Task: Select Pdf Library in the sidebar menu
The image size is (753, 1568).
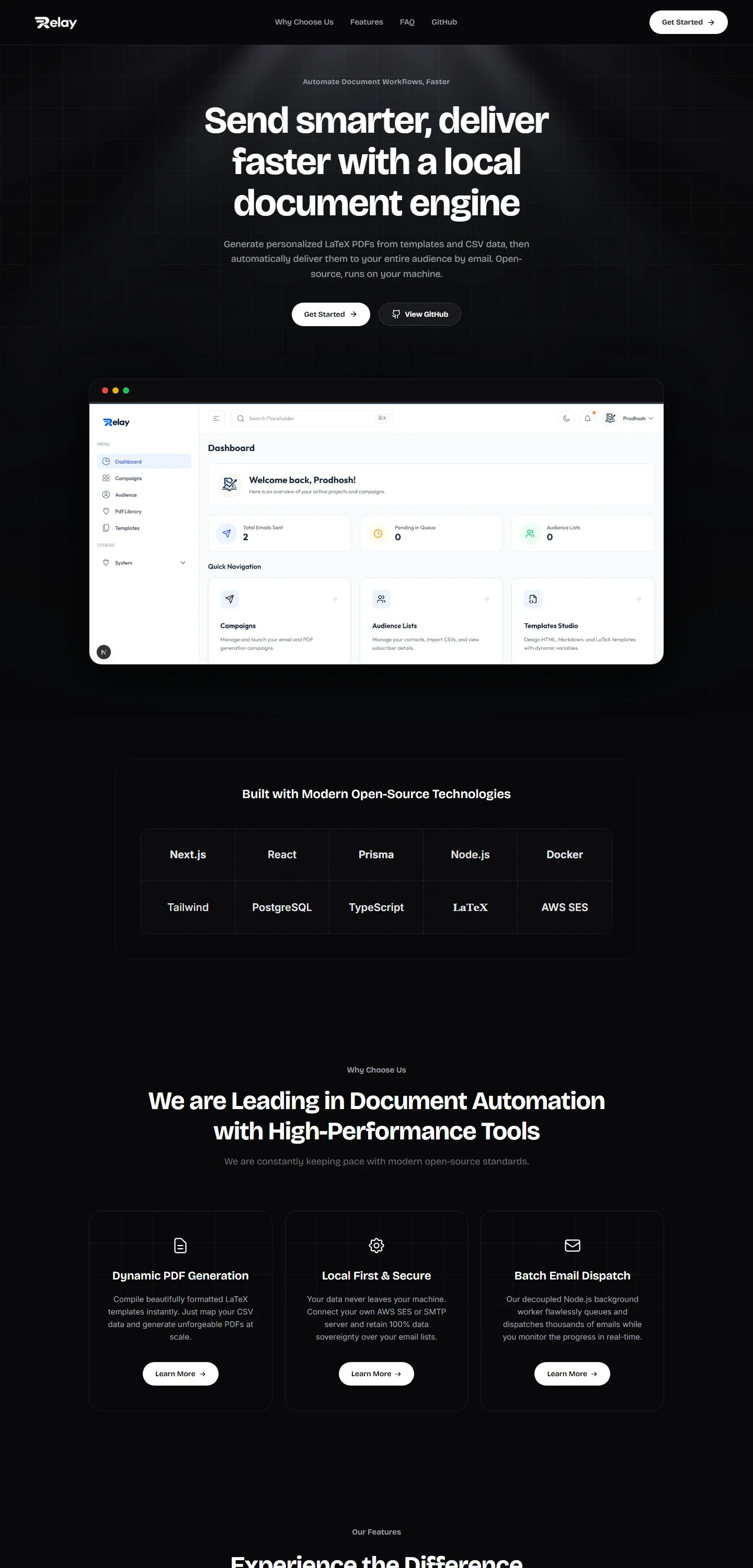Action: tap(144, 511)
